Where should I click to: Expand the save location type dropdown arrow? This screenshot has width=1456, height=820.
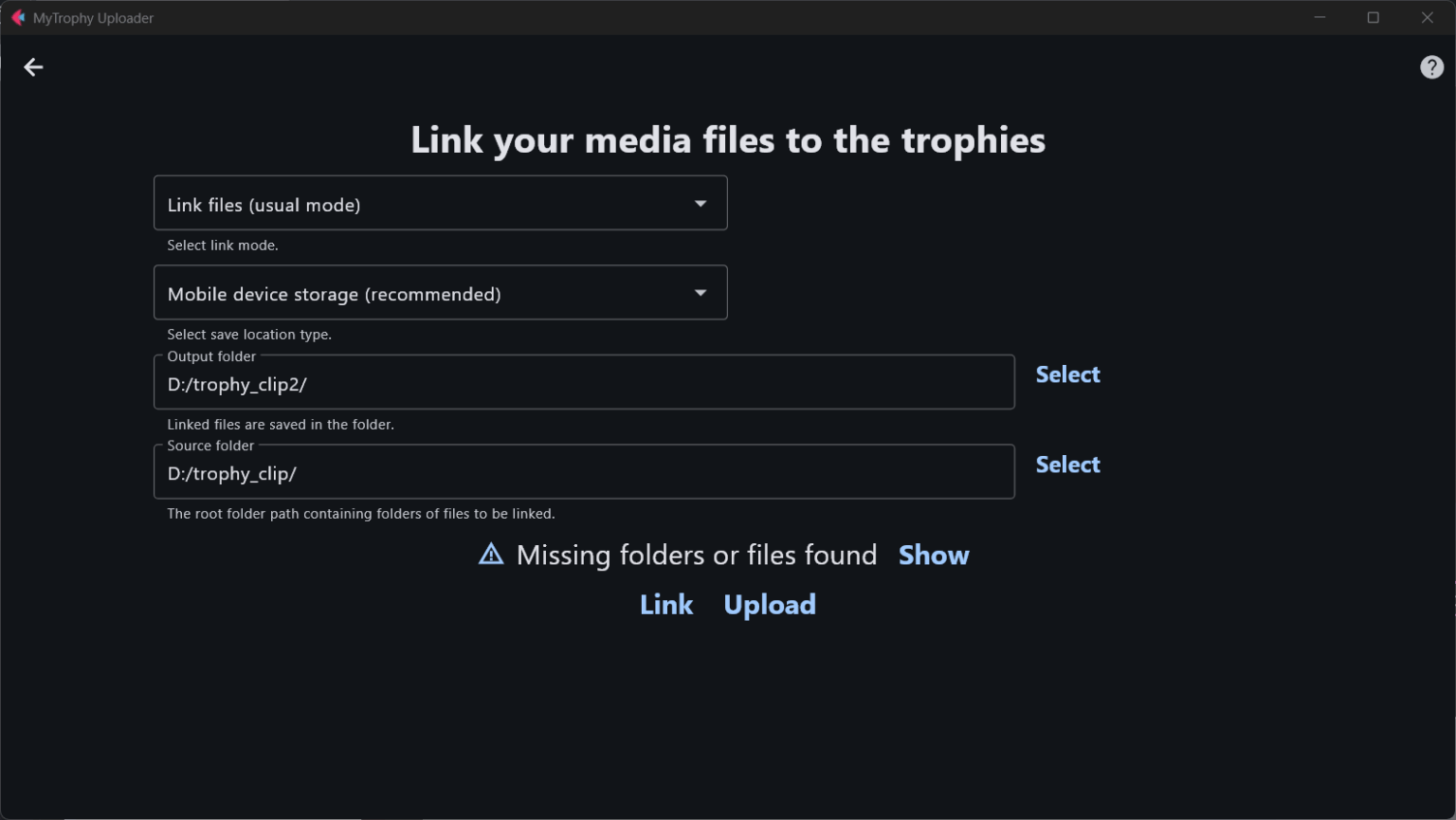click(x=701, y=293)
